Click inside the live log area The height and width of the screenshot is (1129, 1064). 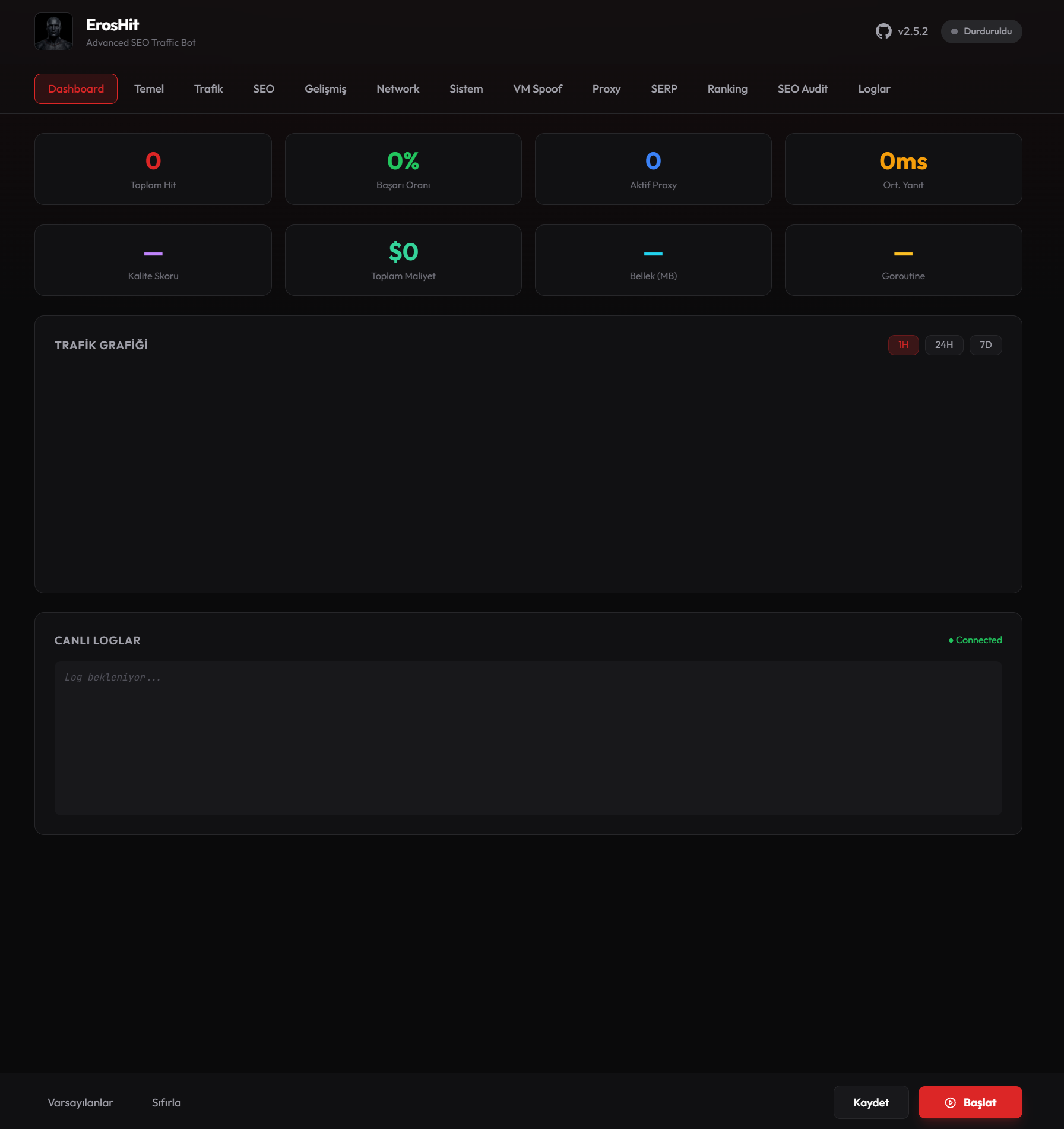(528, 738)
